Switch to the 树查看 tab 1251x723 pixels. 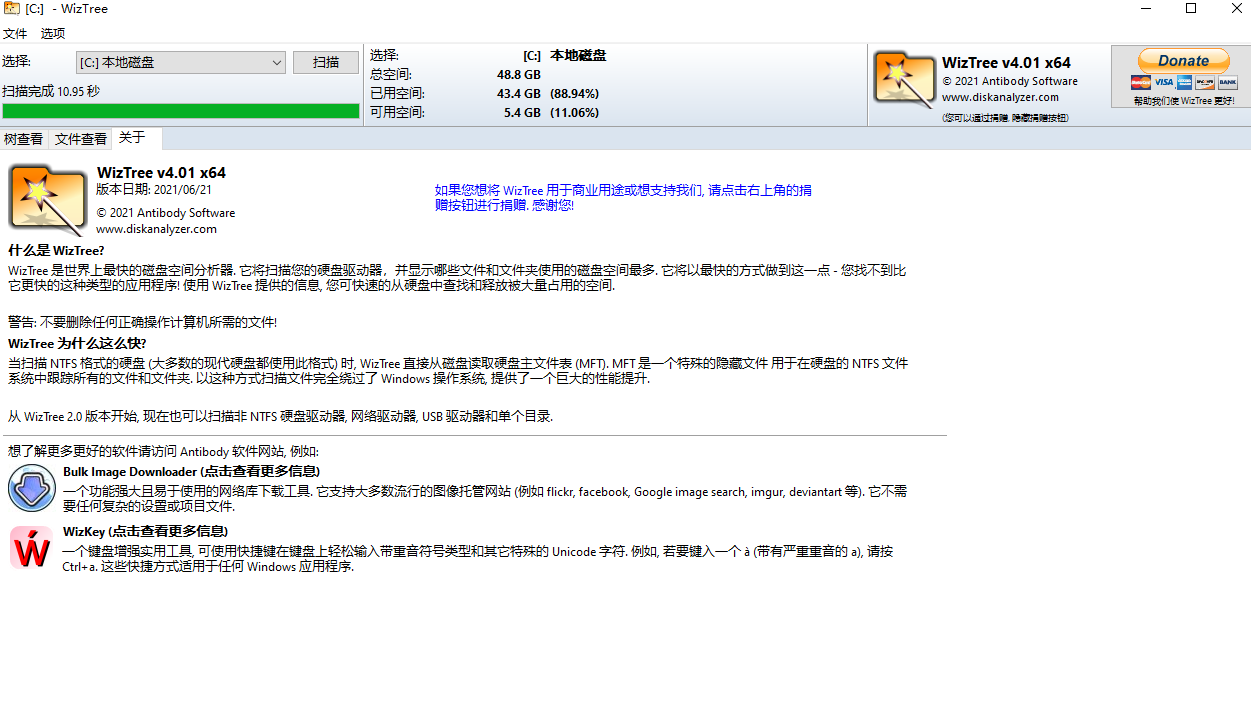[24, 139]
